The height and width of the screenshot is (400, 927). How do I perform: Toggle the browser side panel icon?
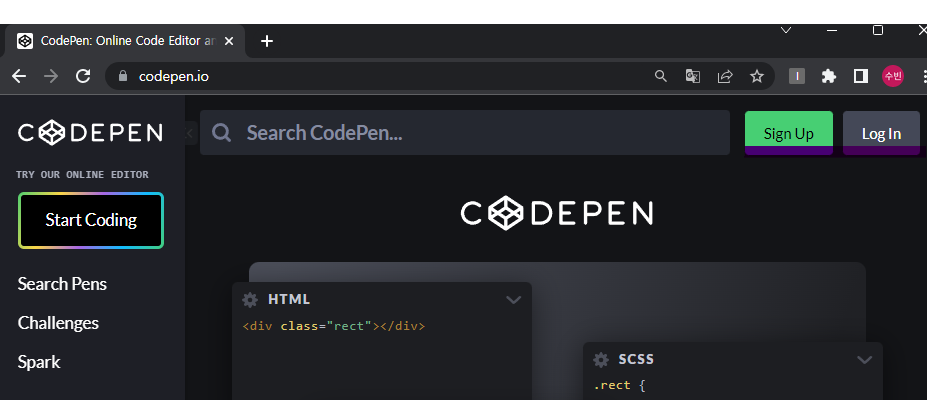click(x=861, y=76)
